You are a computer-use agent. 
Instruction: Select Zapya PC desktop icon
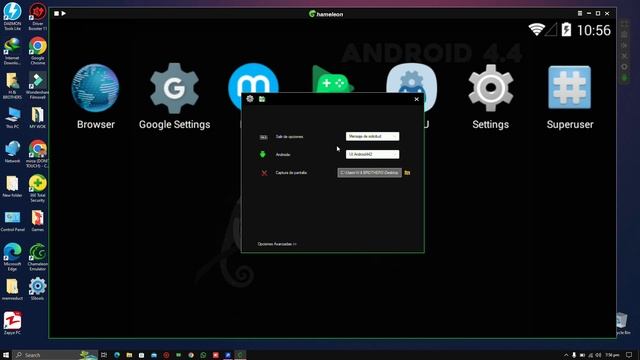pyautogui.click(x=12, y=323)
